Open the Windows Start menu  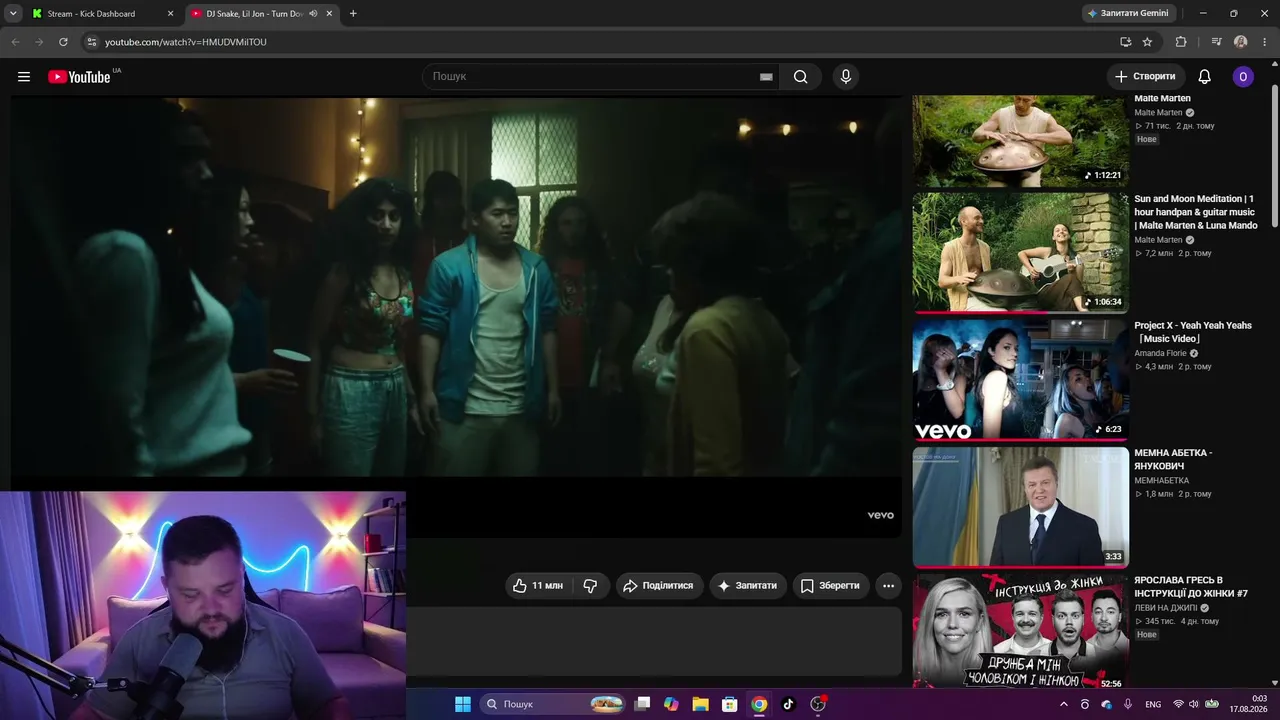click(x=463, y=704)
